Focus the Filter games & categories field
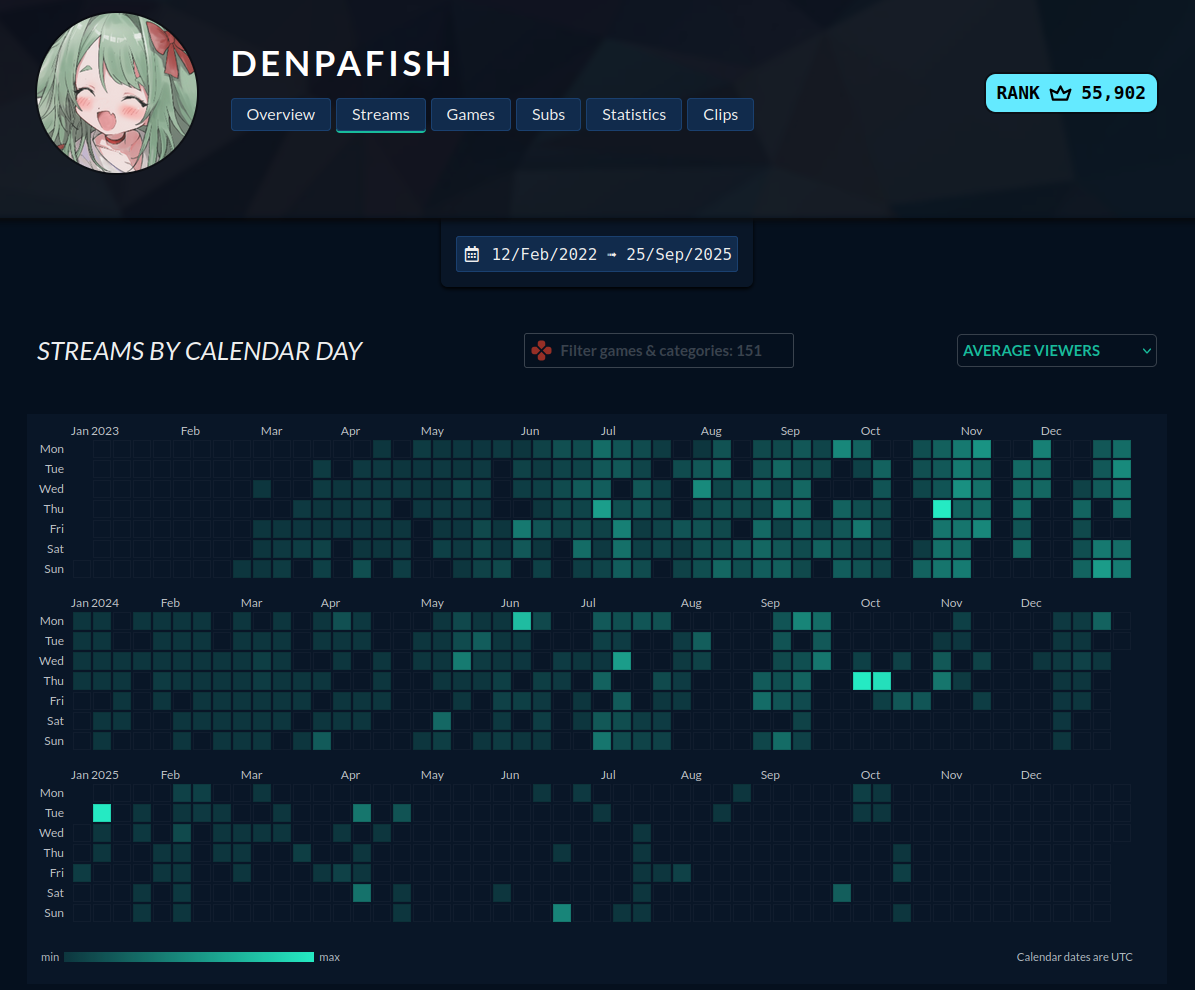 (658, 351)
